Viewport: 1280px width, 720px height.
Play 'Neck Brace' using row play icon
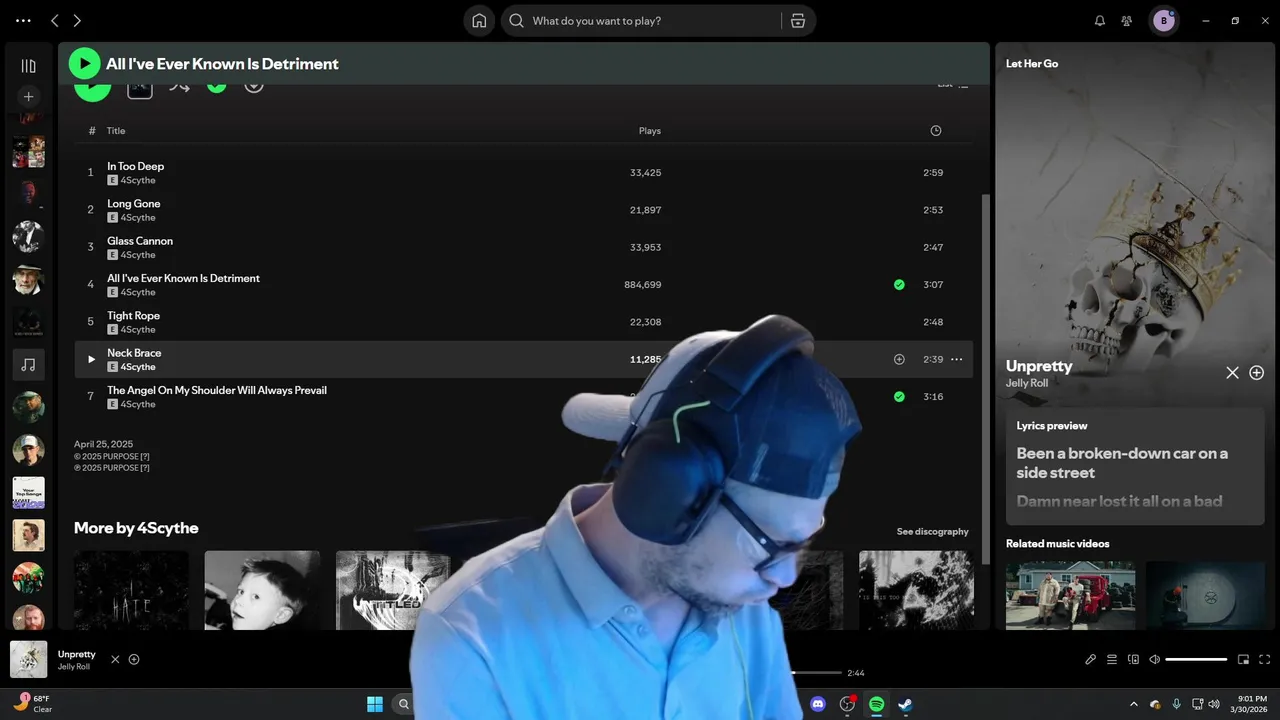pyautogui.click(x=91, y=359)
